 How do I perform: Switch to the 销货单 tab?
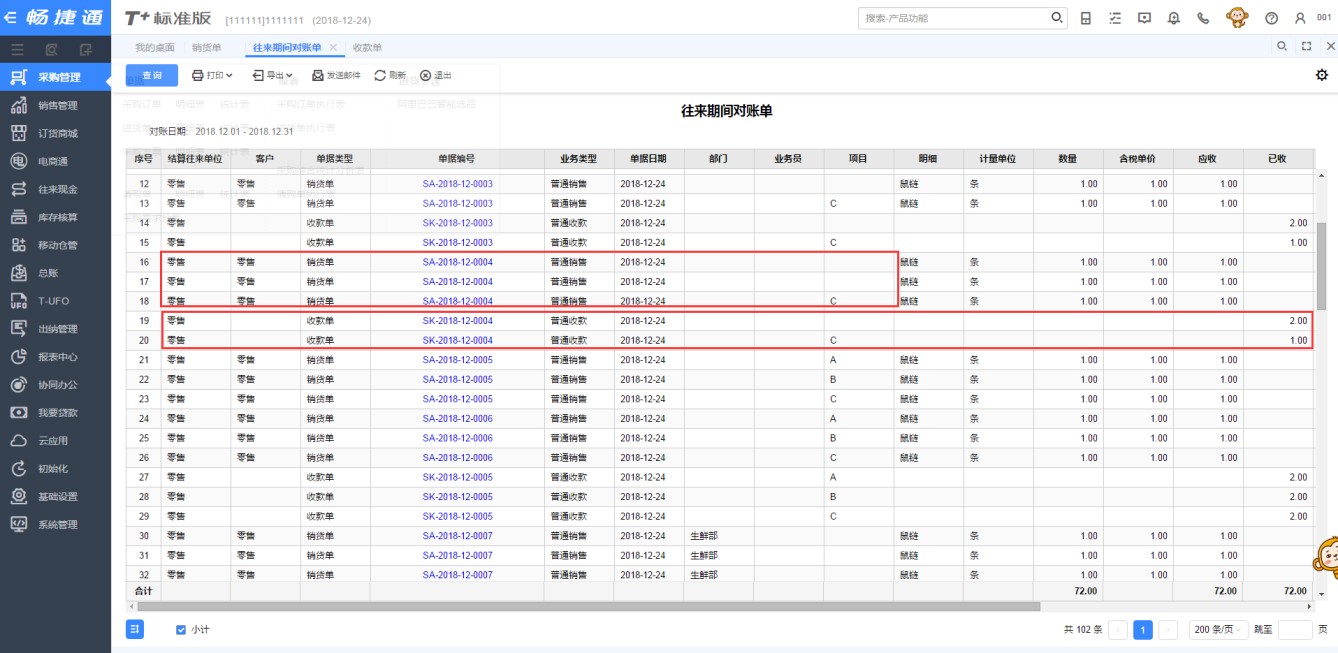pos(206,48)
